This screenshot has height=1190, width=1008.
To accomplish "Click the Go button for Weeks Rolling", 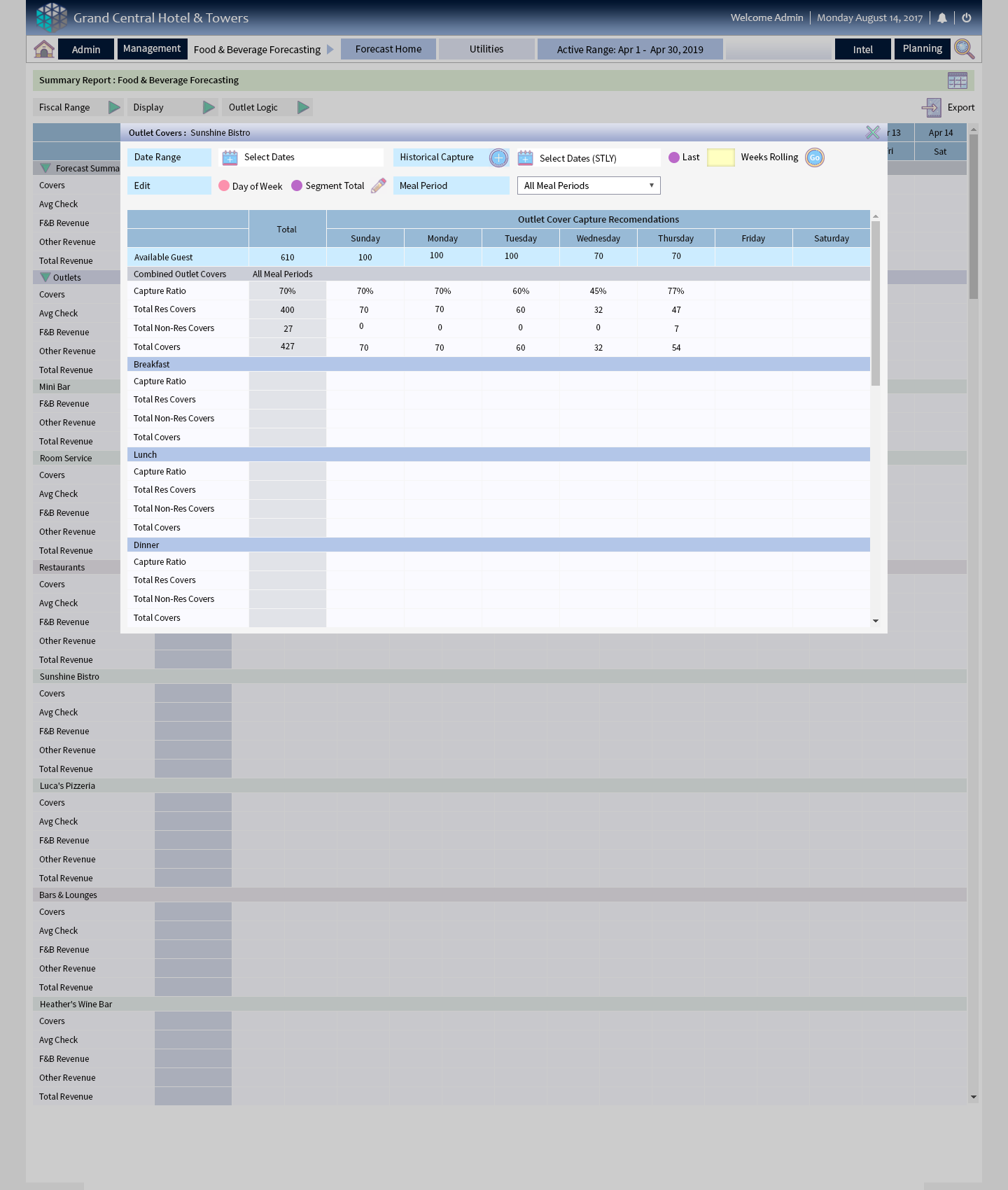I will pos(815,158).
